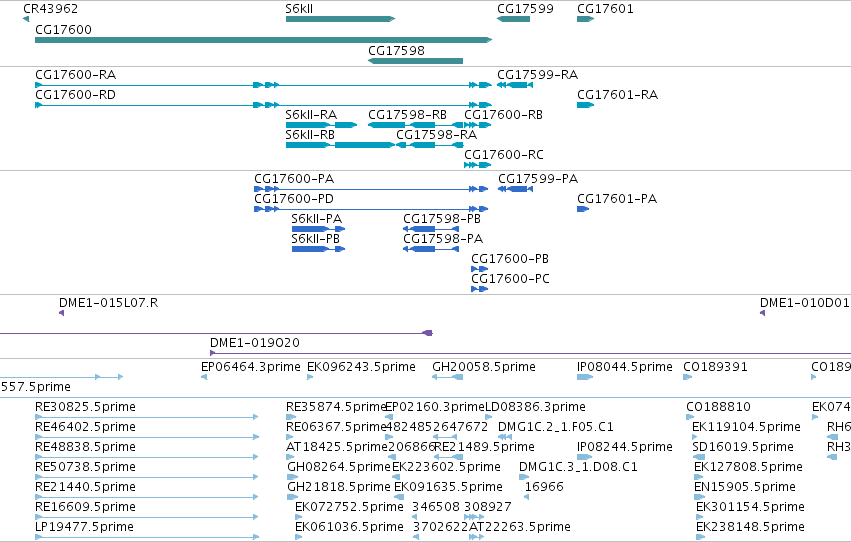Click the CG17598 gene bar
Image resolution: width=851 pixels, height=542 pixels.
point(415,61)
